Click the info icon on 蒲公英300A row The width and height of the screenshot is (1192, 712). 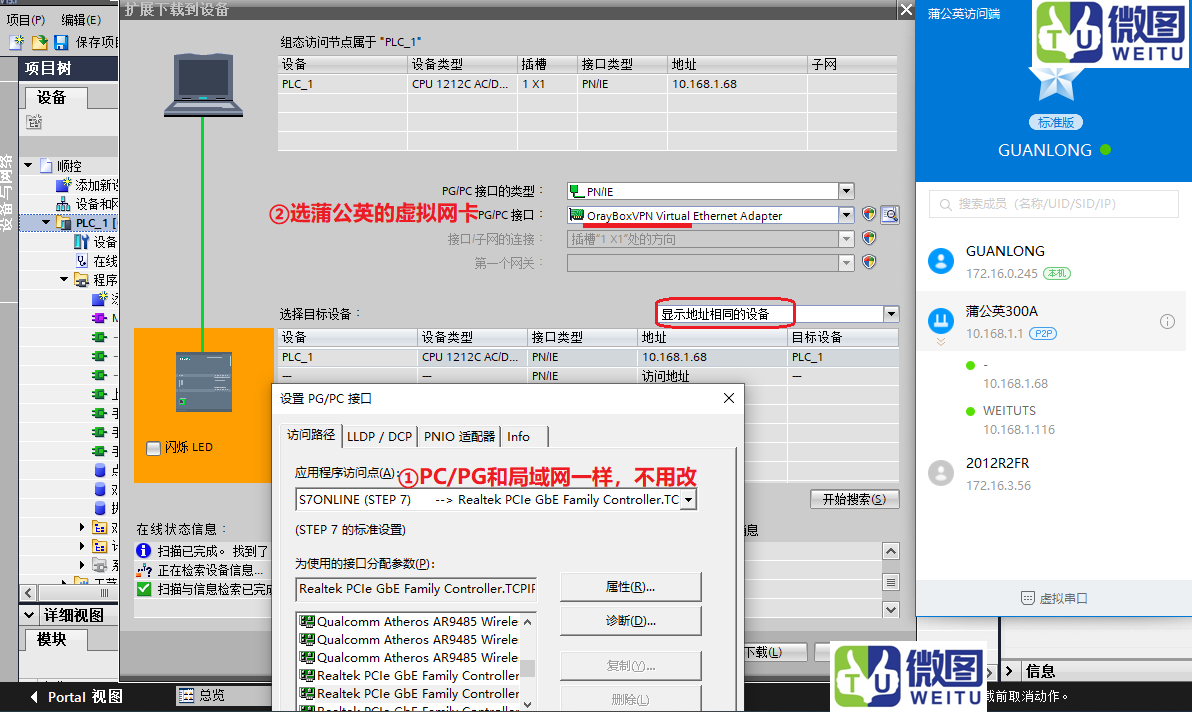point(1167,321)
